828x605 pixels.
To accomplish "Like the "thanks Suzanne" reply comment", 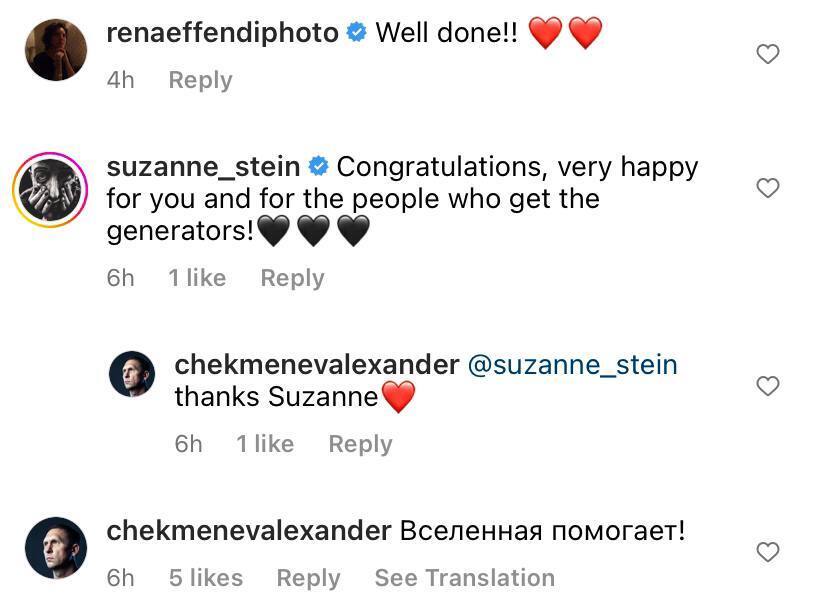I will click(767, 386).
